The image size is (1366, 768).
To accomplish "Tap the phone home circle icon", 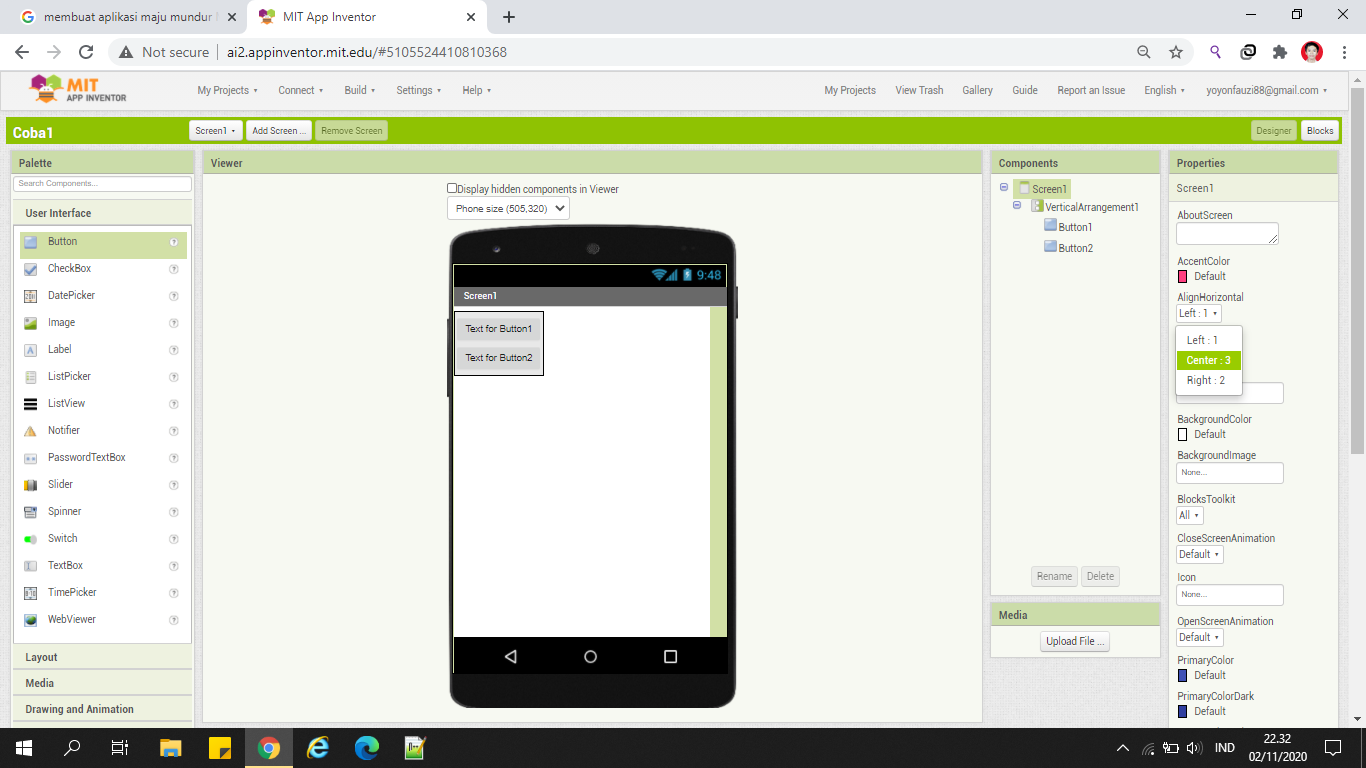I will click(x=590, y=657).
